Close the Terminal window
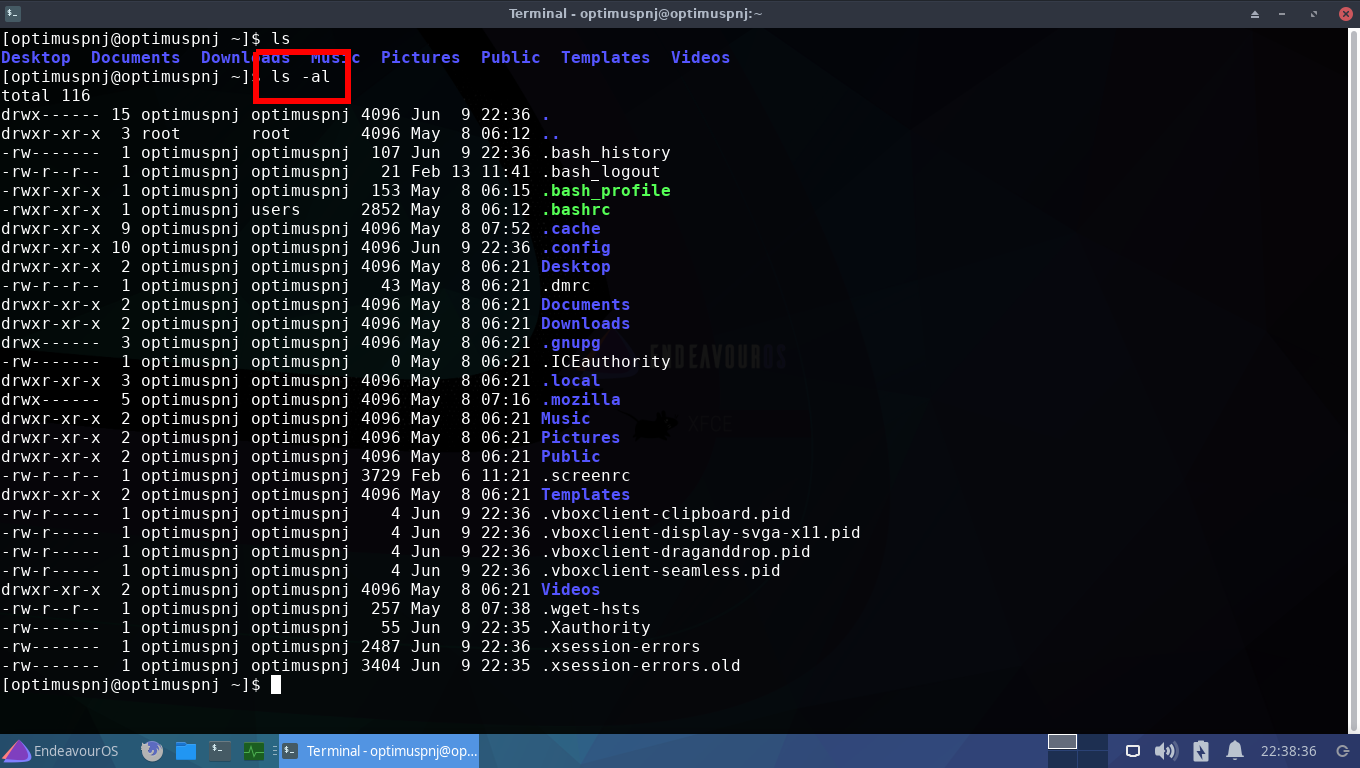The image size is (1360, 768). (x=1346, y=14)
